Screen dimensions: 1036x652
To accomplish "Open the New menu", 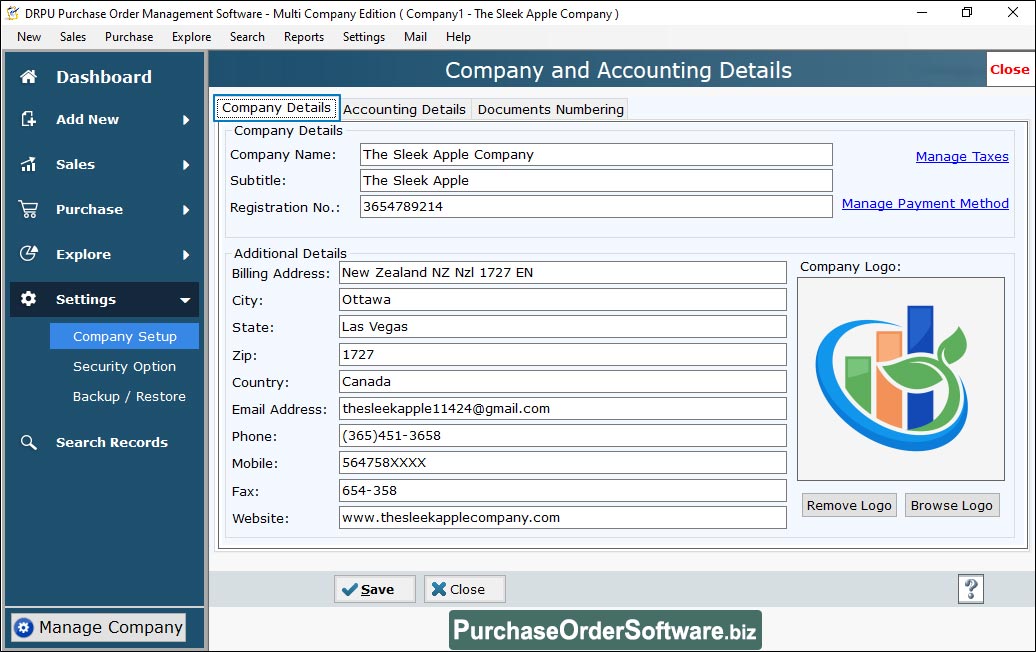I will [29, 37].
